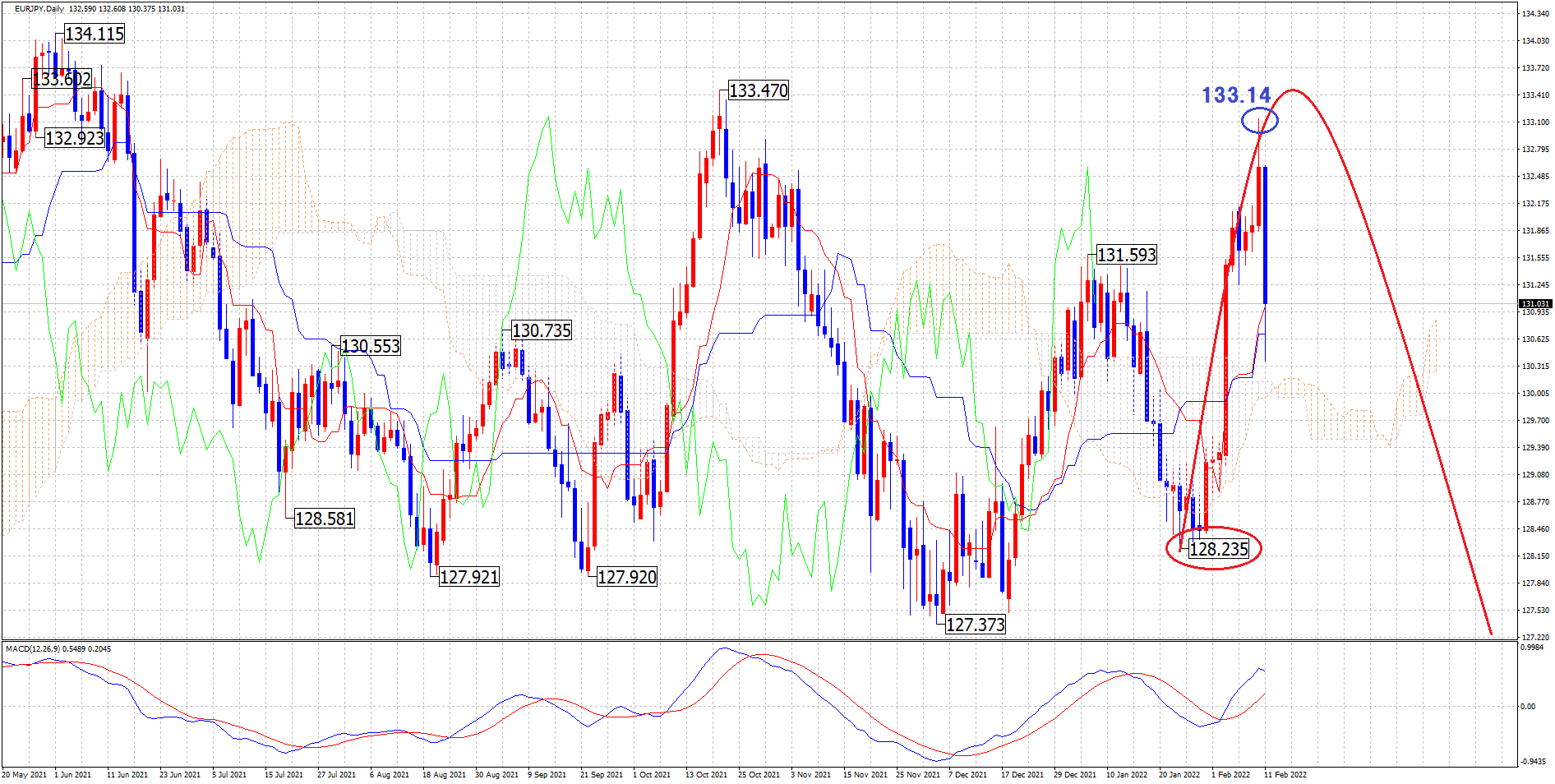The height and width of the screenshot is (784, 1555).
Task: Click the blue 133.14 text annotation
Action: point(1235,95)
